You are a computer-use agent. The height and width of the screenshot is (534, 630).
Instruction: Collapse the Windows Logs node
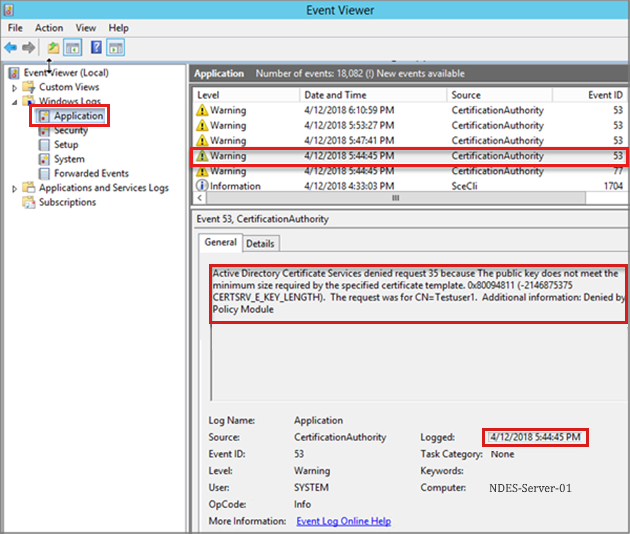click(x=14, y=102)
